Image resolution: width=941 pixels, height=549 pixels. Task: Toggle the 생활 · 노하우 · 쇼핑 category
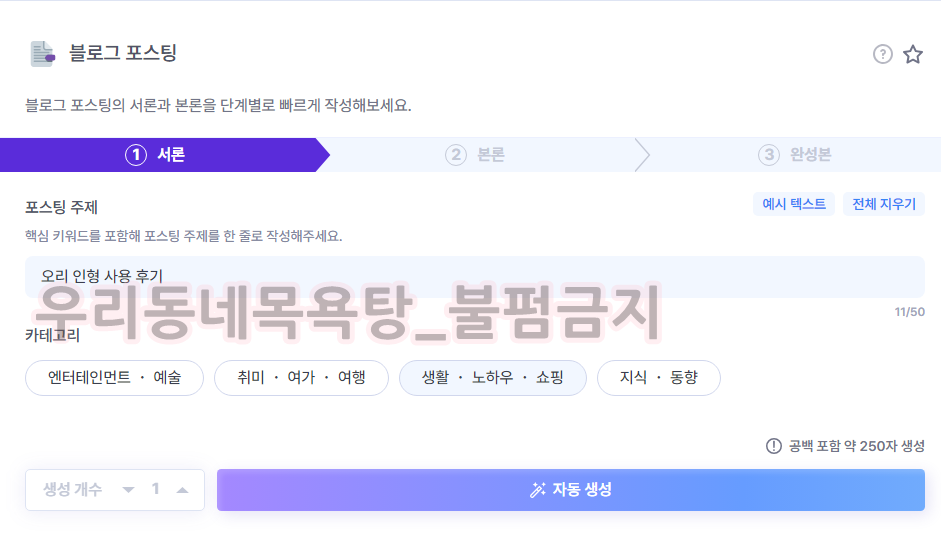492,378
